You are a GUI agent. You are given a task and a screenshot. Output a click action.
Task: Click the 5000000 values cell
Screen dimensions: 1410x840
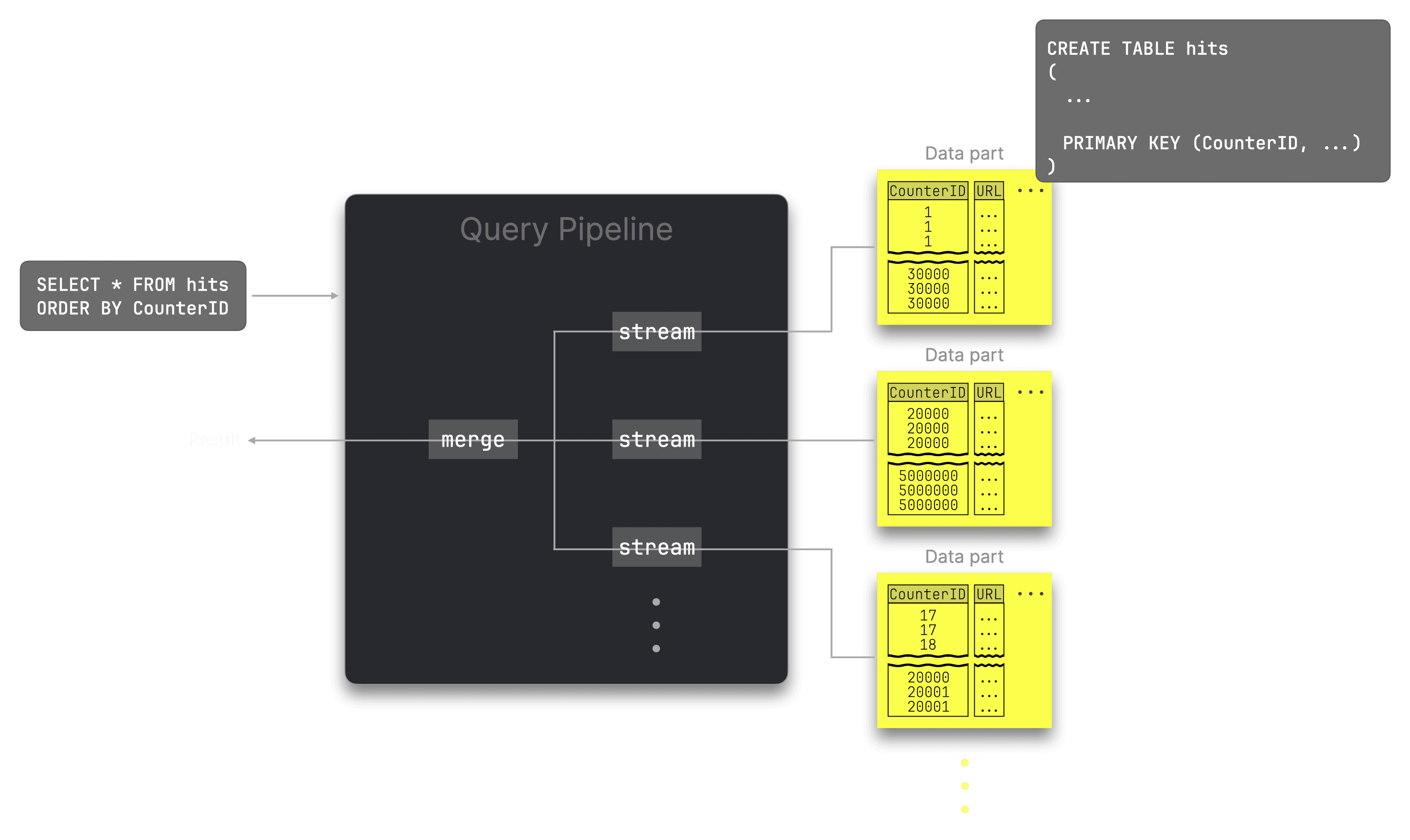[928, 490]
